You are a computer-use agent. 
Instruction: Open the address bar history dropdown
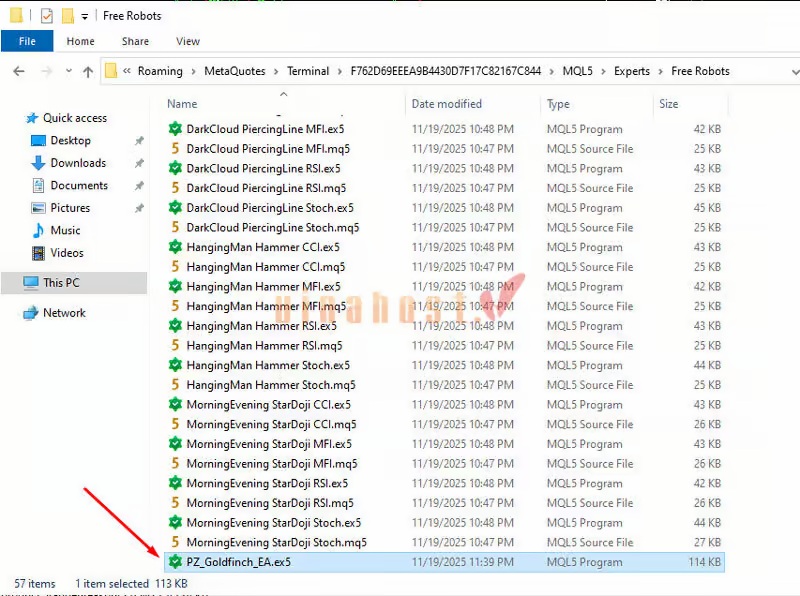(795, 72)
